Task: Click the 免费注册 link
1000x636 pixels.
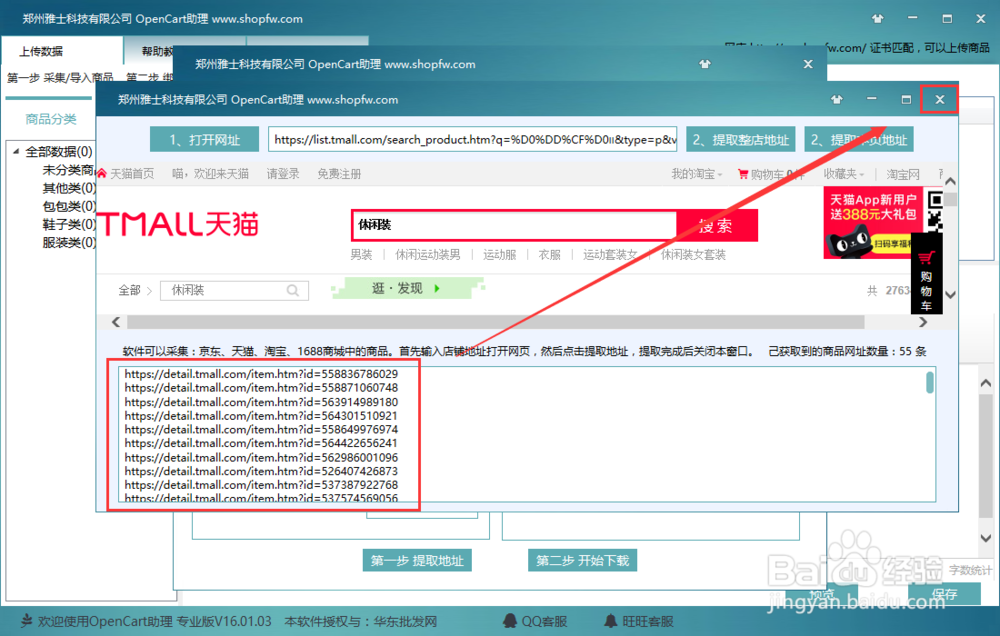Action: [339, 174]
